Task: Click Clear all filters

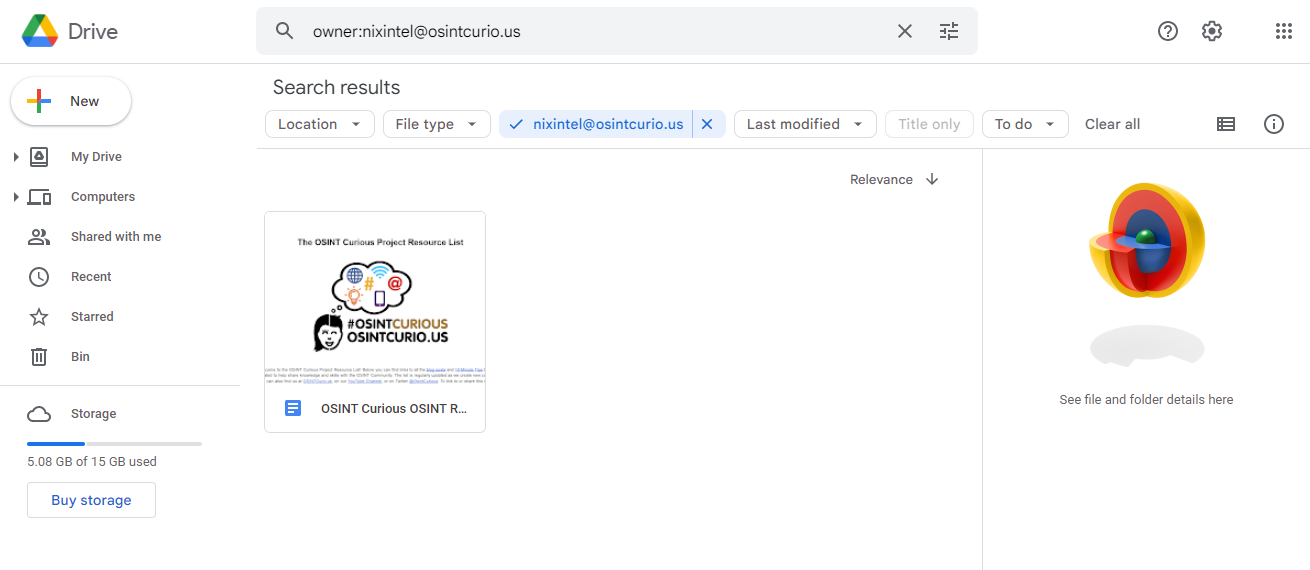Action: (1112, 124)
